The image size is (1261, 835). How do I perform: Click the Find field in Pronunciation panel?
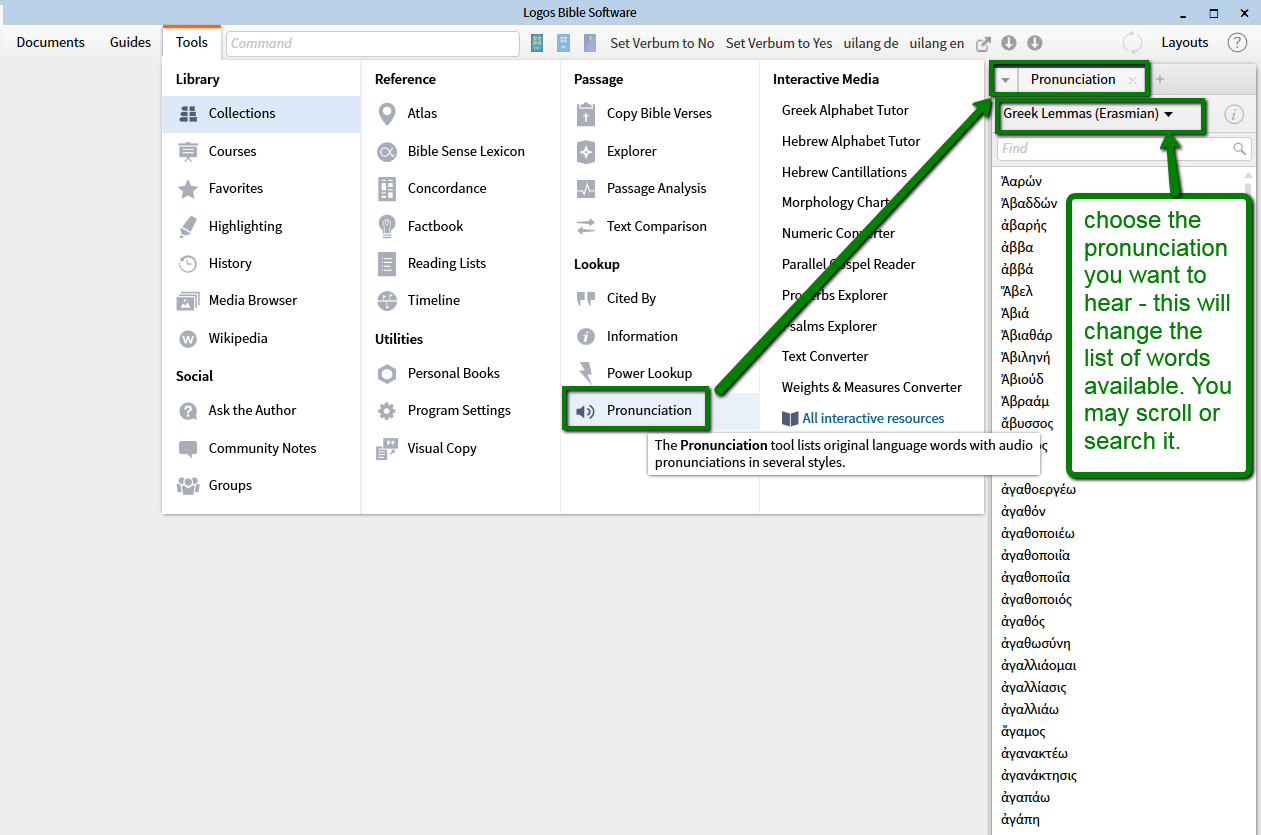1124,148
